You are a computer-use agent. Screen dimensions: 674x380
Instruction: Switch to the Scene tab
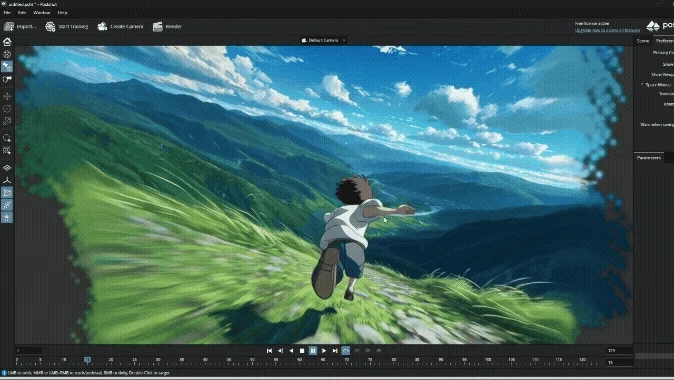tap(643, 41)
